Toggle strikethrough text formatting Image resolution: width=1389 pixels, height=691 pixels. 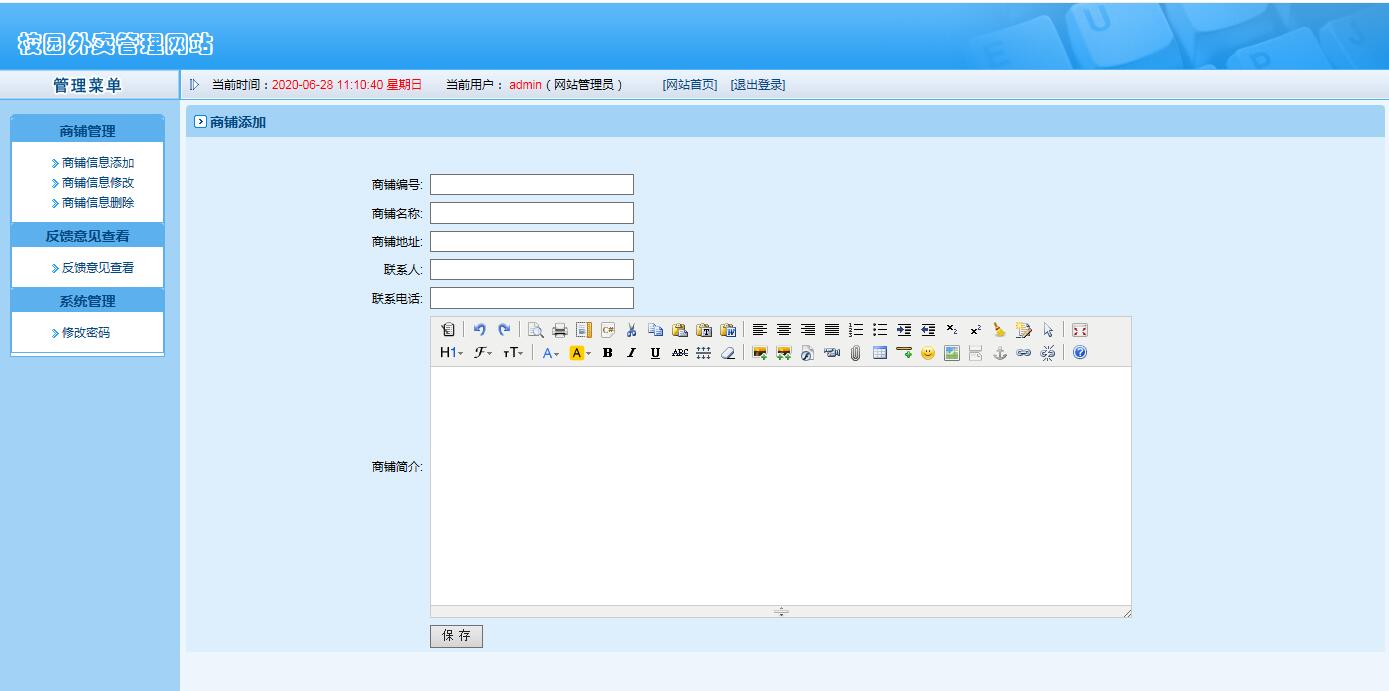680,353
